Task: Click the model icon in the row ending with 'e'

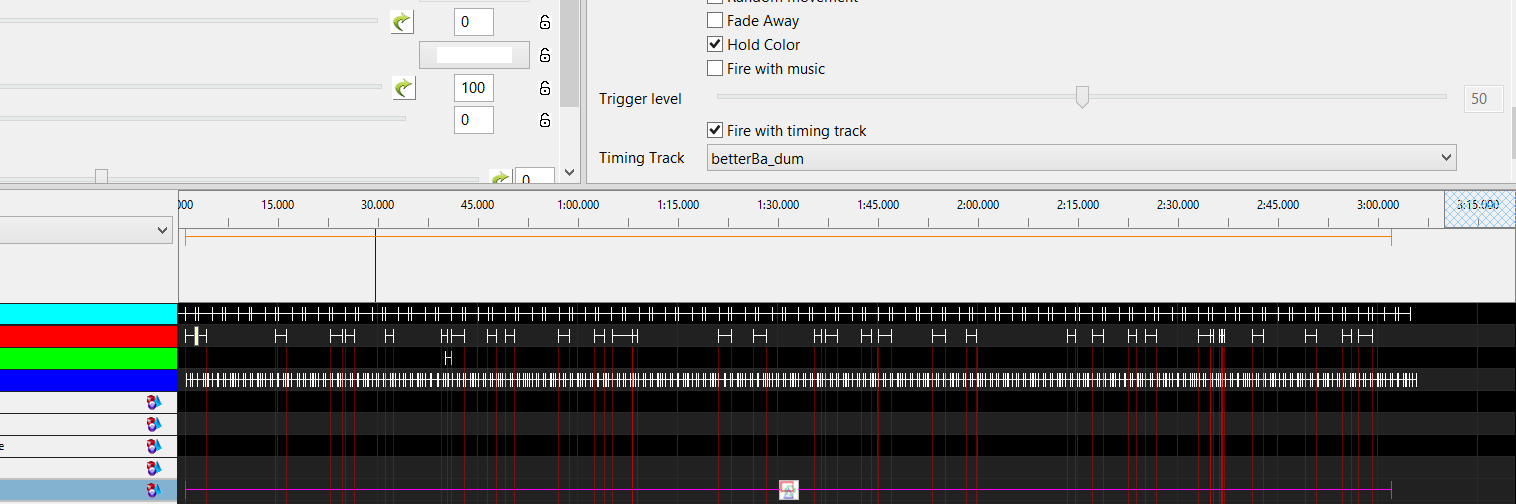Action: pyautogui.click(x=153, y=446)
